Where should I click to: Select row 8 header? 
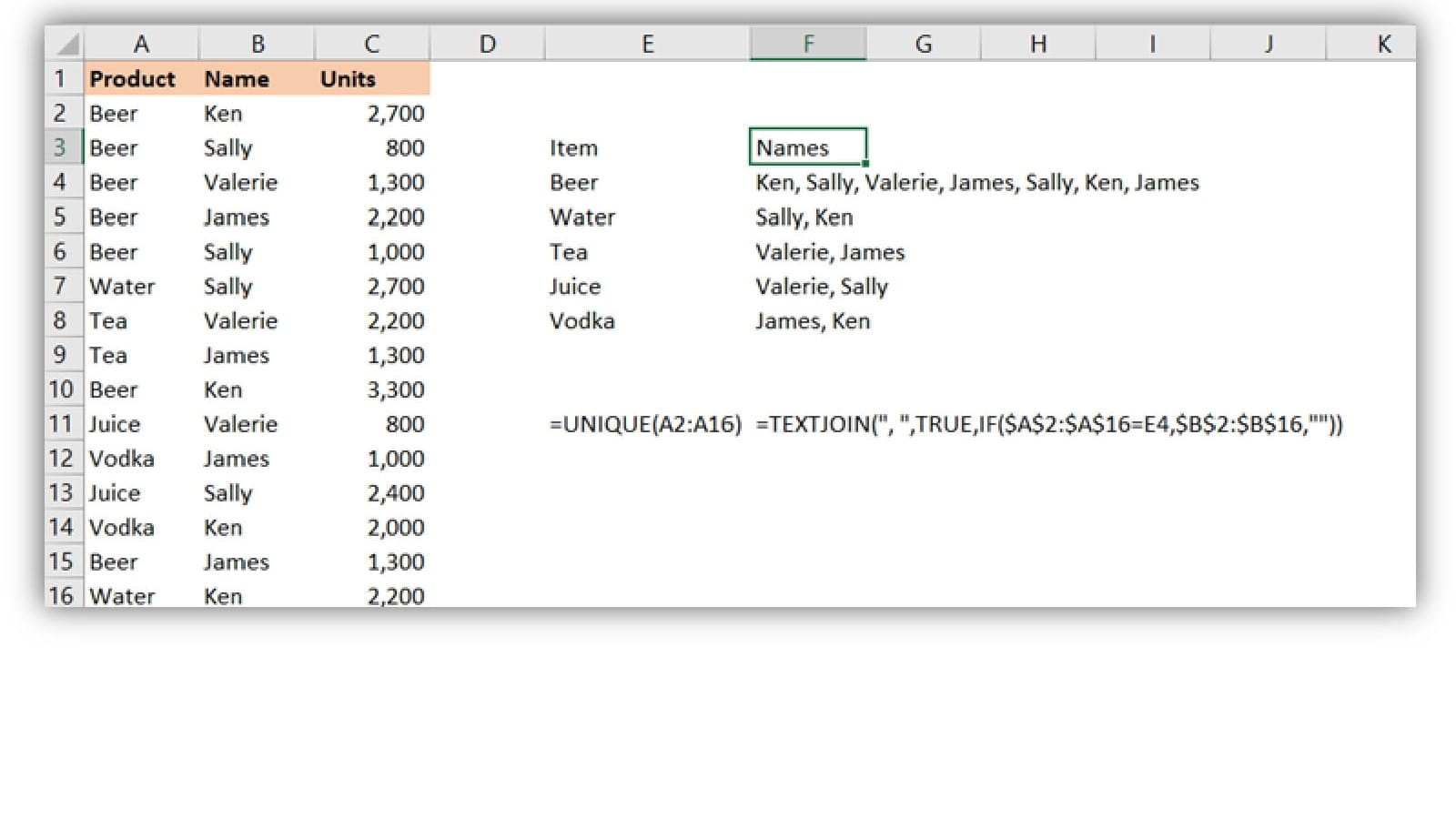(x=61, y=320)
